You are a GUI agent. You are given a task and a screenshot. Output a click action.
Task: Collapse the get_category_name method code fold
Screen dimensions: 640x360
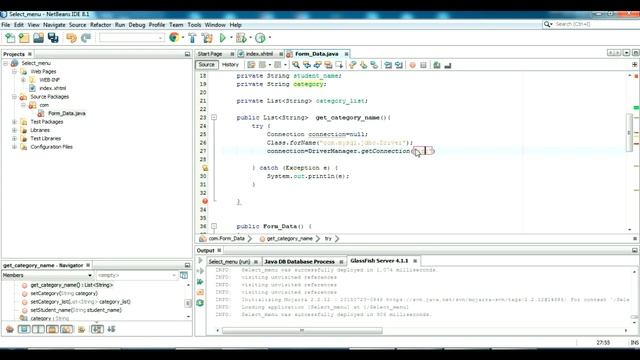pyautogui.click(x=214, y=118)
